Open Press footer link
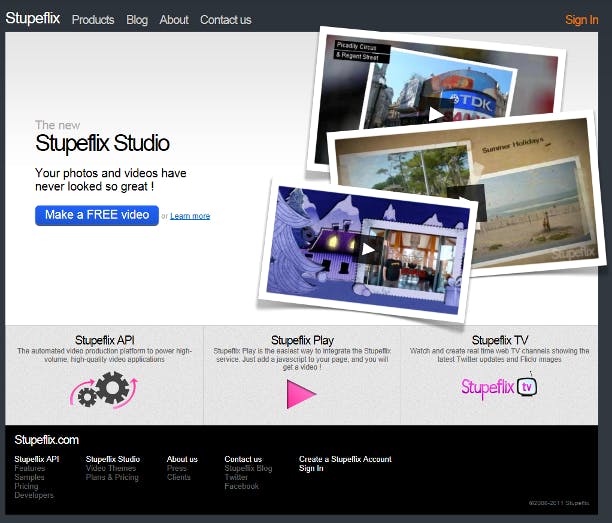The image size is (612, 523). (x=176, y=468)
